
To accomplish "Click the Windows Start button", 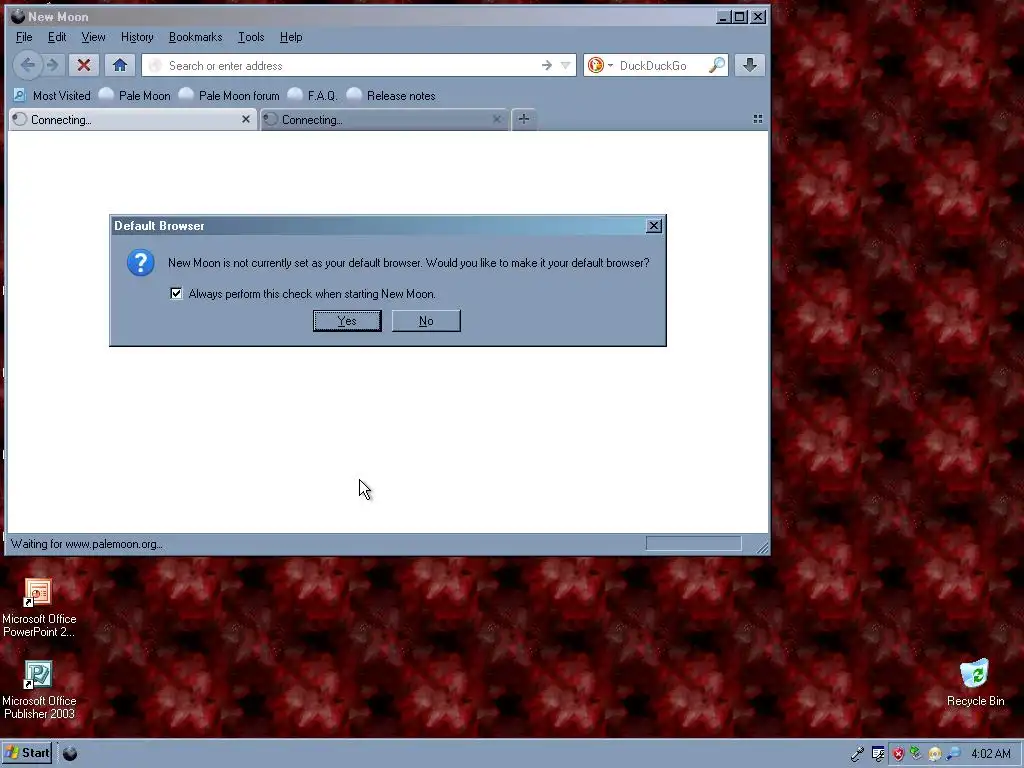I will coord(27,753).
